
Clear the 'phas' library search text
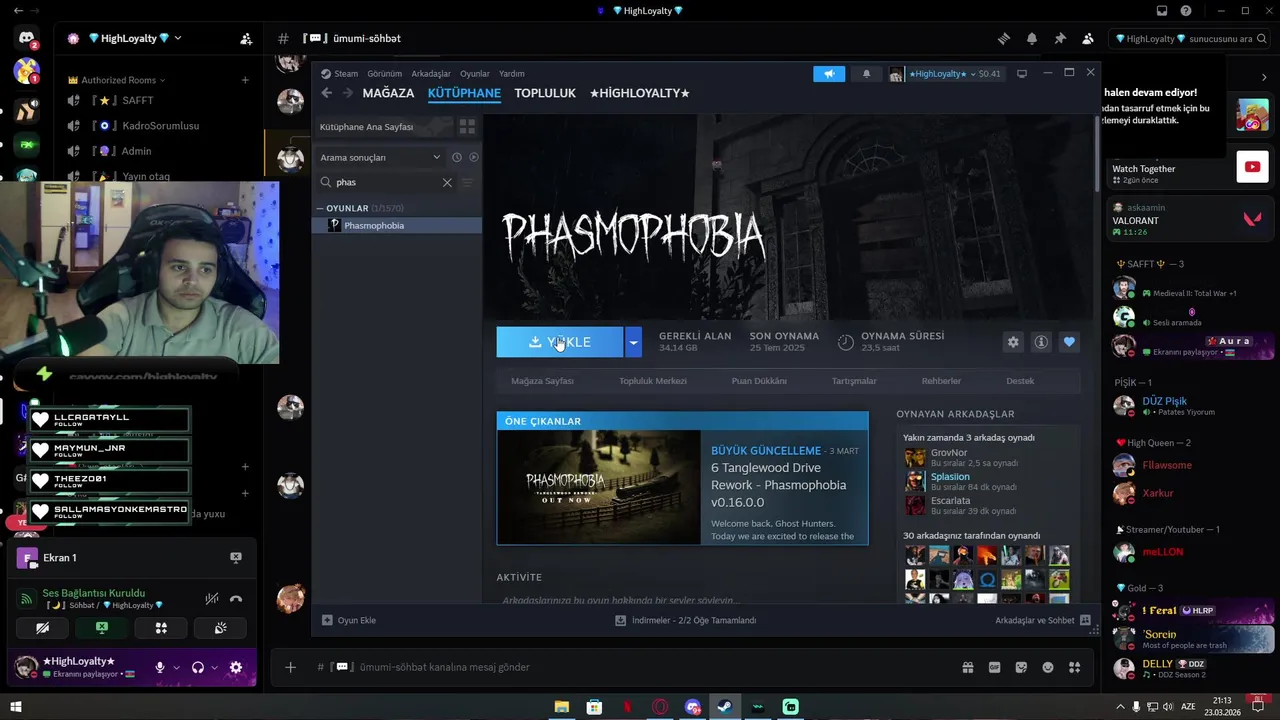point(447,182)
